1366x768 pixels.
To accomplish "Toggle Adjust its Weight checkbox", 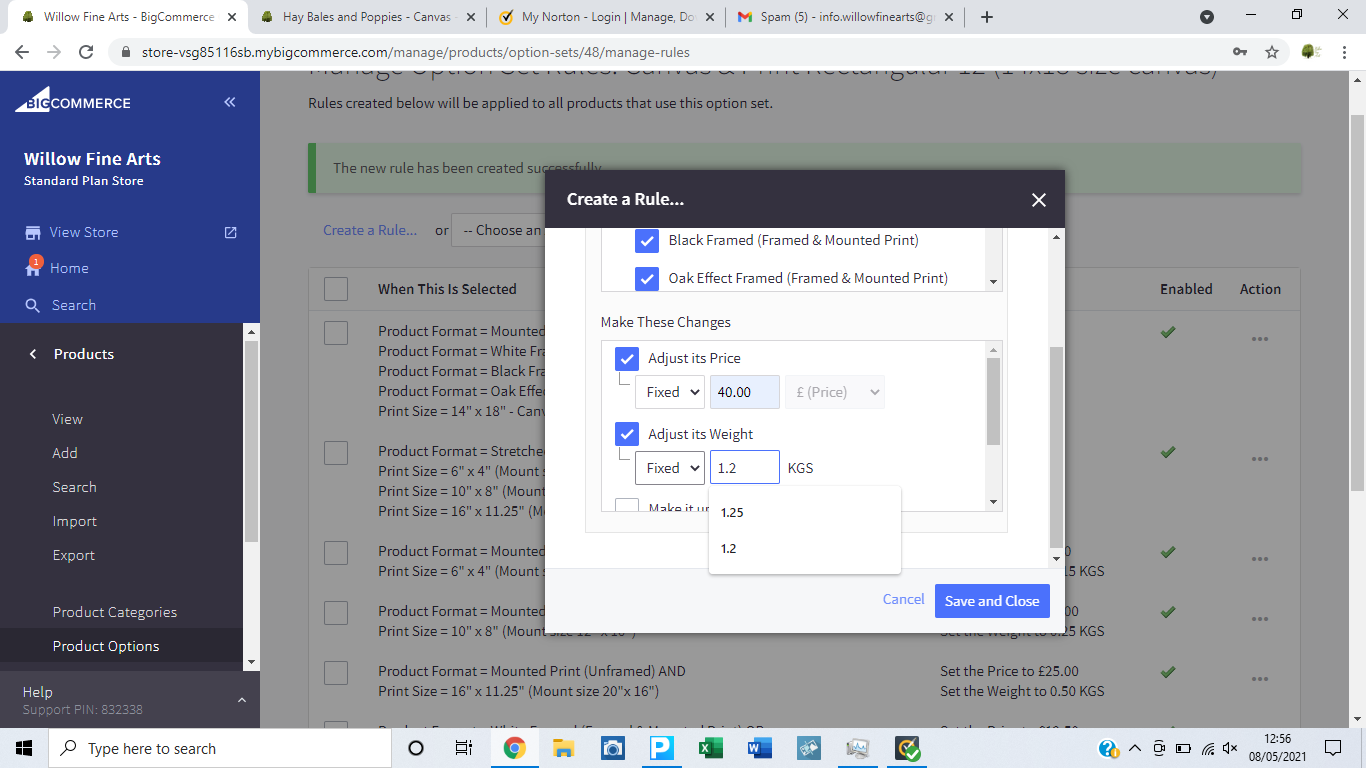I will click(x=627, y=434).
